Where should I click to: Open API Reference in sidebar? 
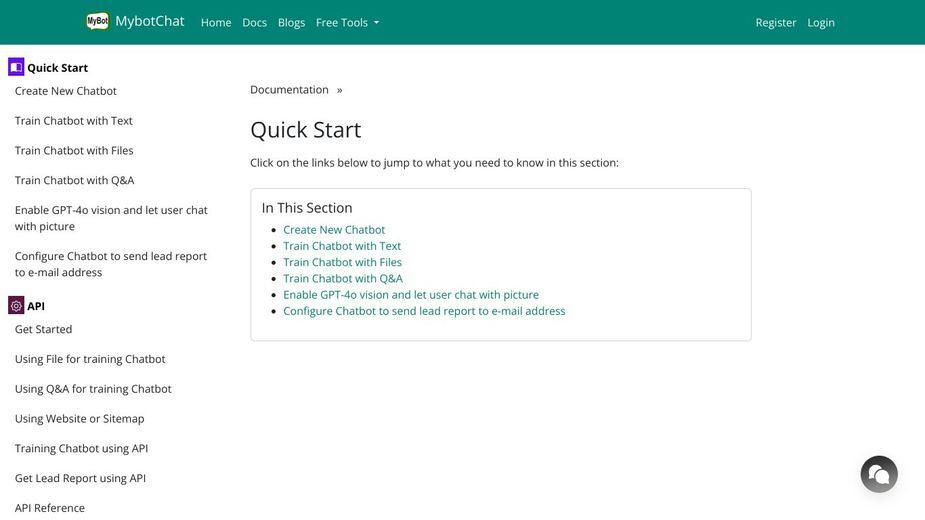(x=50, y=508)
